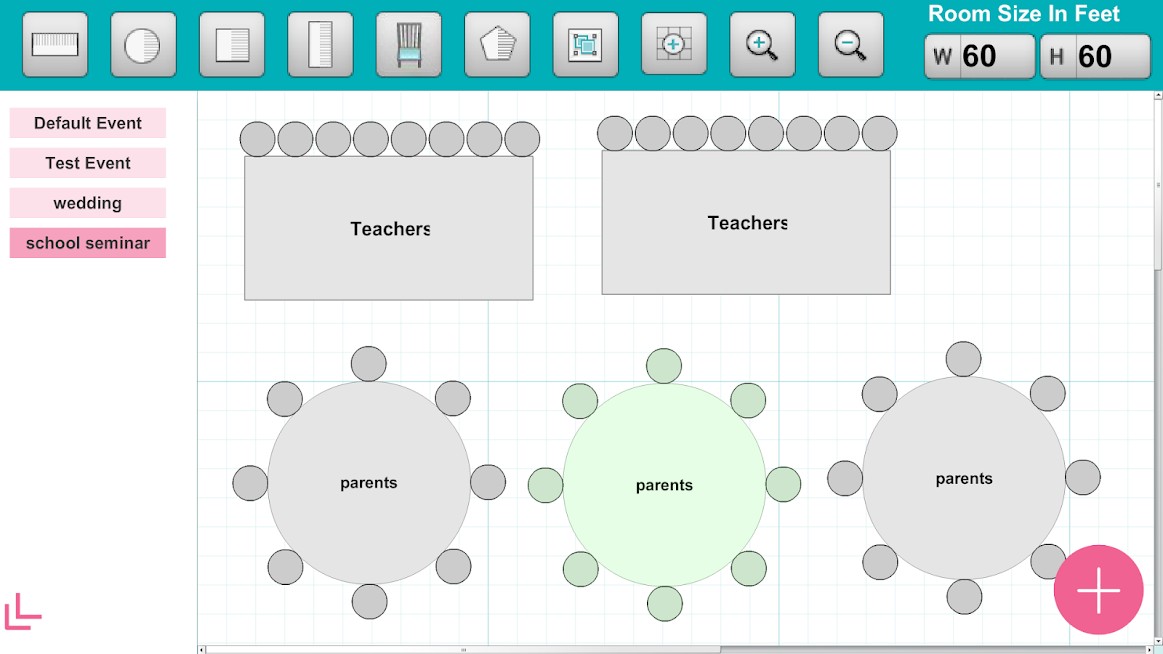
Task: Select the tall narrow table tool
Action: click(320, 45)
